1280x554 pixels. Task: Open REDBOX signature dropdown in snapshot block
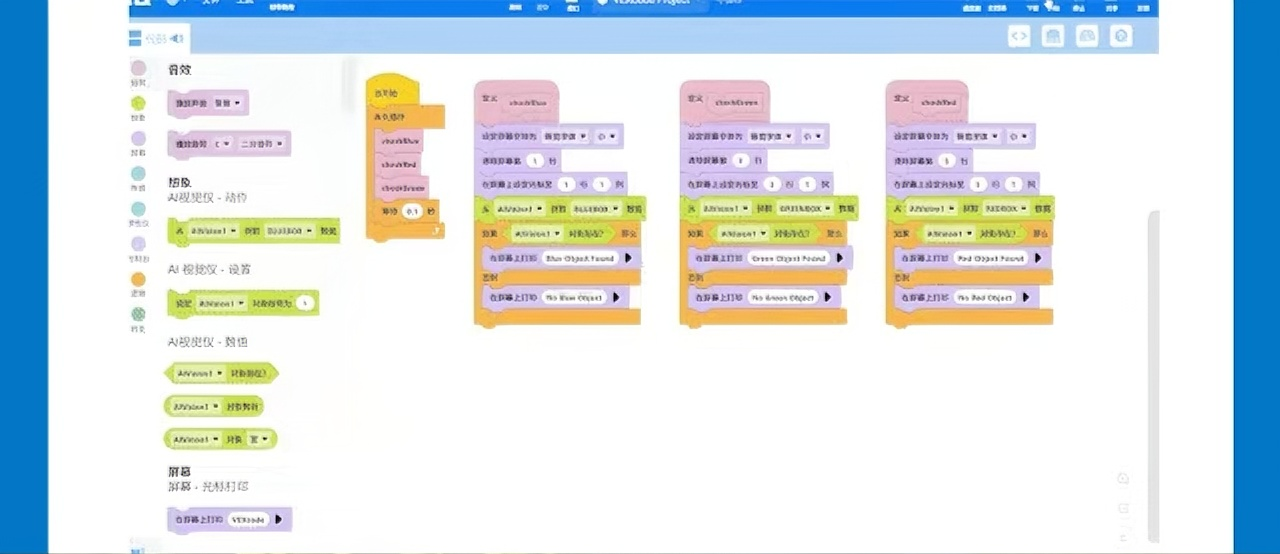(1007, 208)
